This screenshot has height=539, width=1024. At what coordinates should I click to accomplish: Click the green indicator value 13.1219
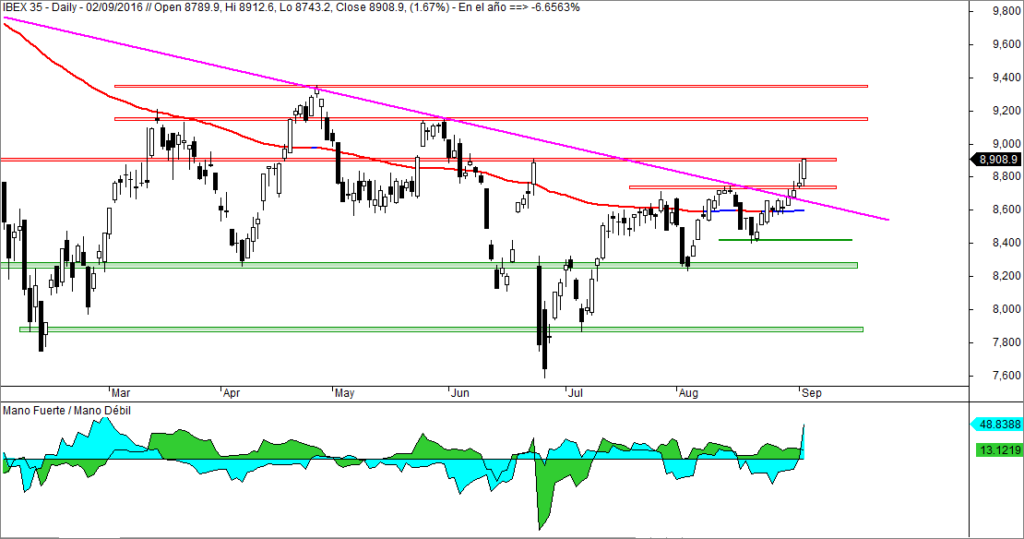999,449
